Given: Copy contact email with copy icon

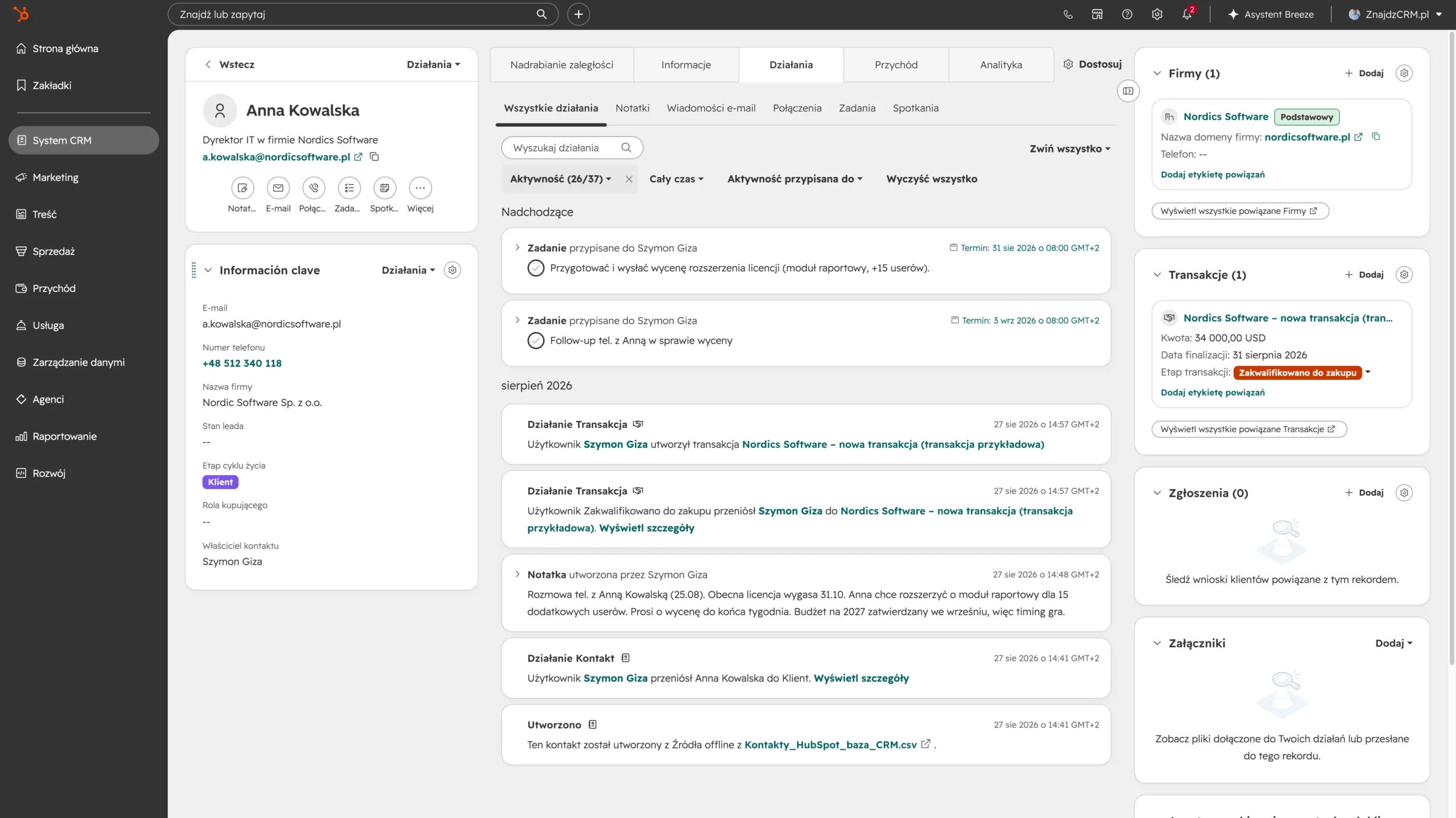Looking at the screenshot, I should (374, 156).
